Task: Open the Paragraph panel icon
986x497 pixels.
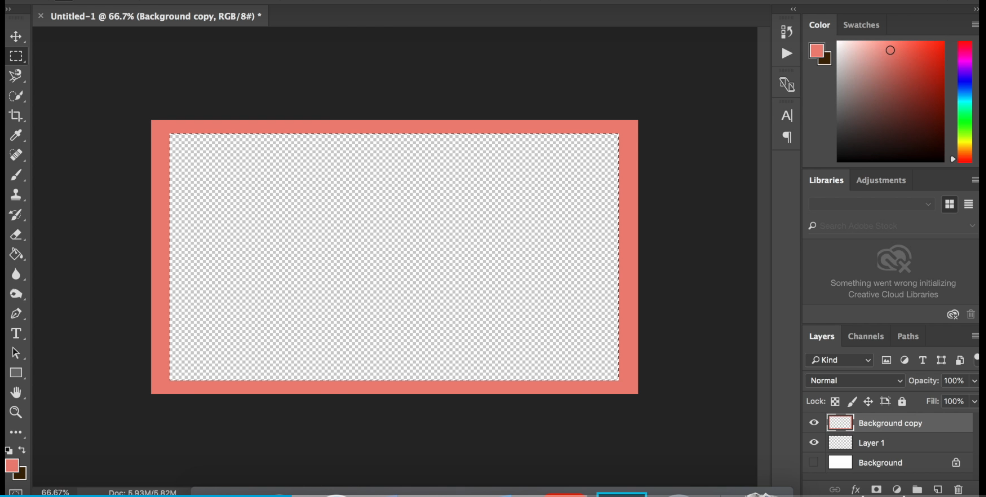Action: click(x=787, y=137)
